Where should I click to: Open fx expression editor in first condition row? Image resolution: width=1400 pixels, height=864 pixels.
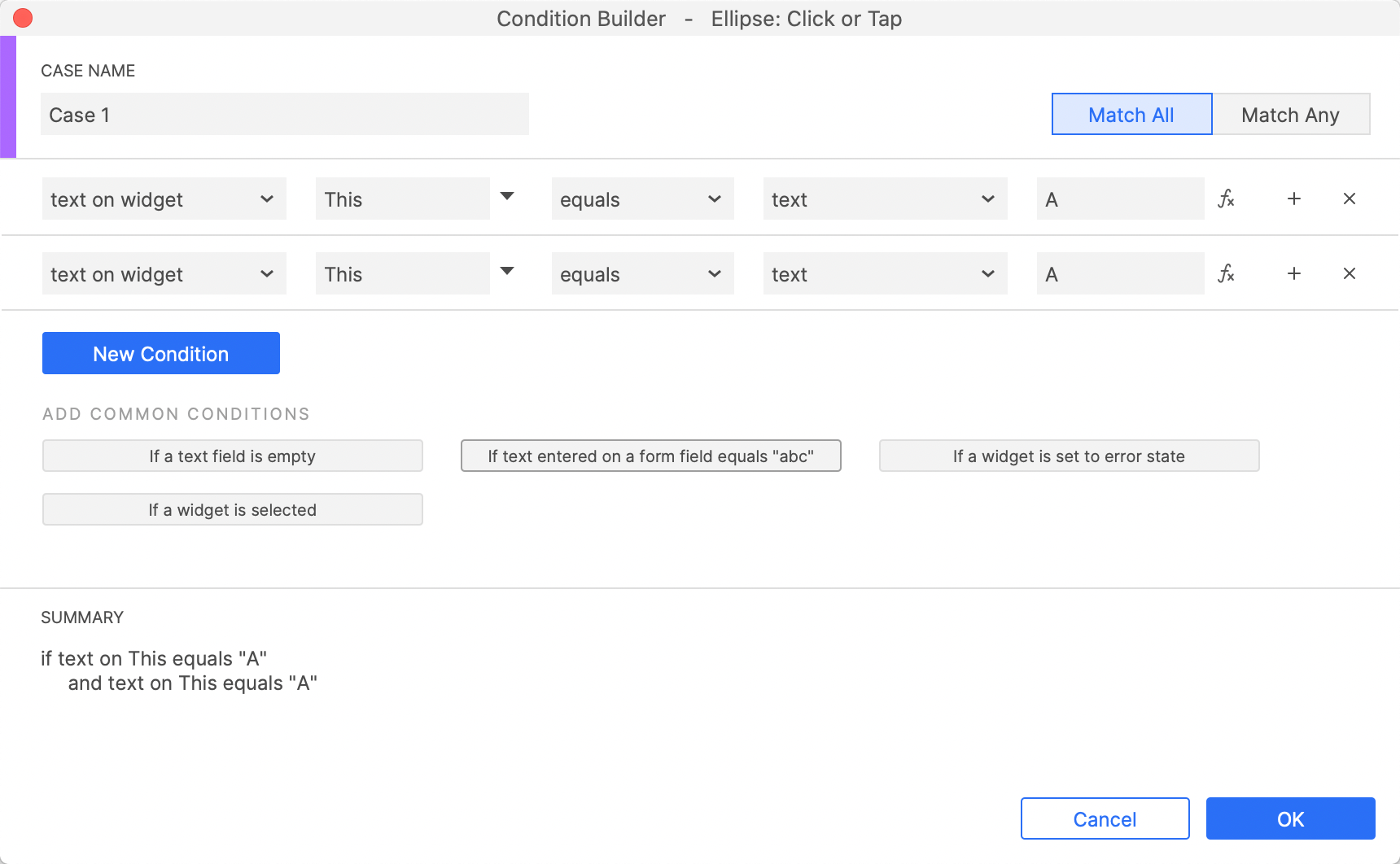pos(1226,199)
